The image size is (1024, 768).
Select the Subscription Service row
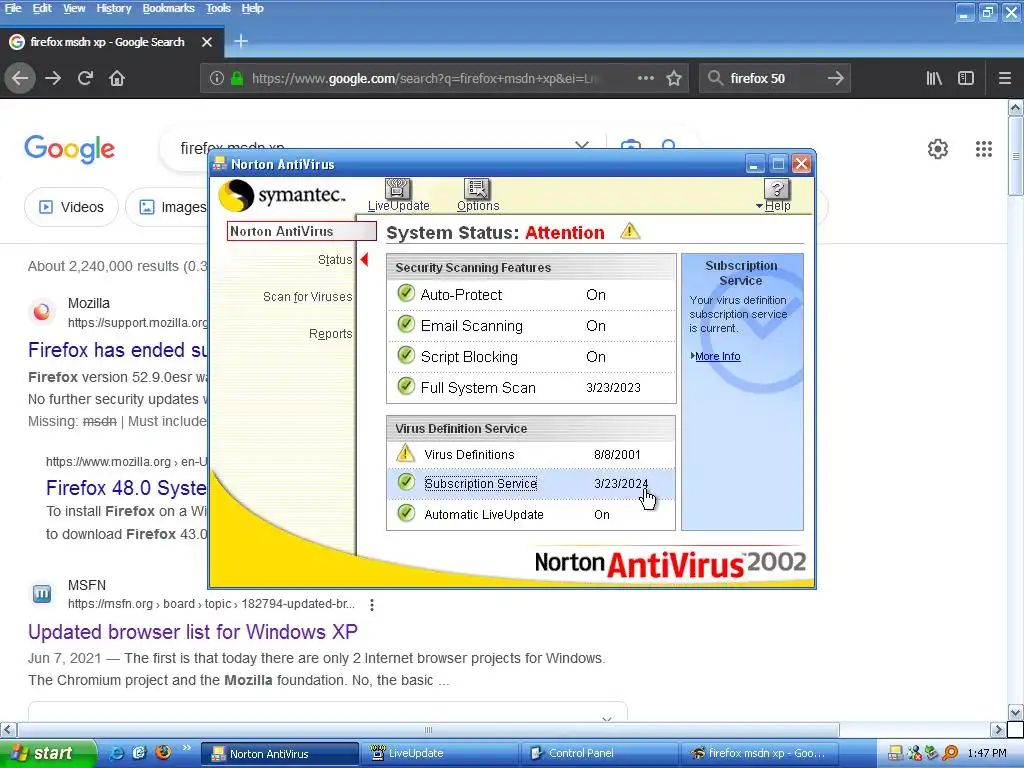point(531,483)
